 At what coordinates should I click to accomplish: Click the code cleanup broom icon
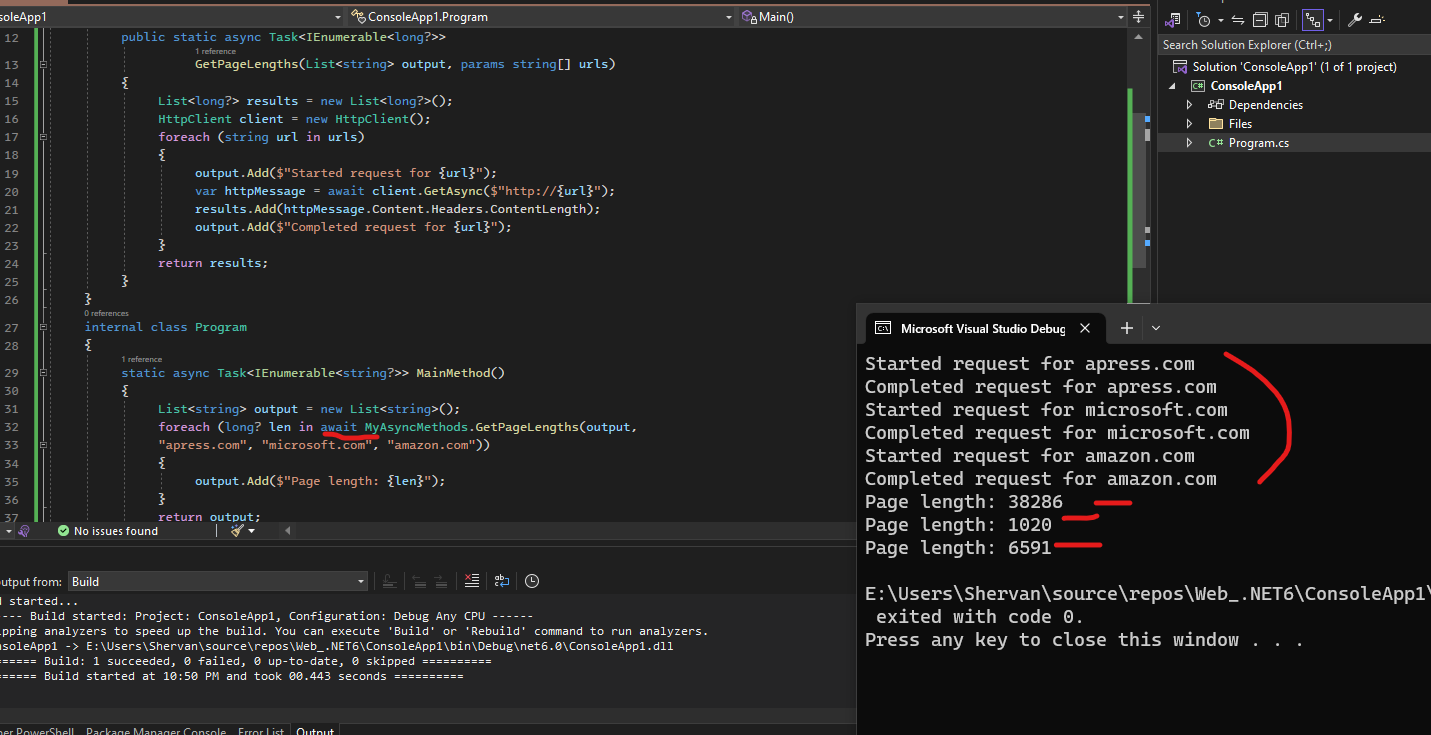(x=236, y=531)
